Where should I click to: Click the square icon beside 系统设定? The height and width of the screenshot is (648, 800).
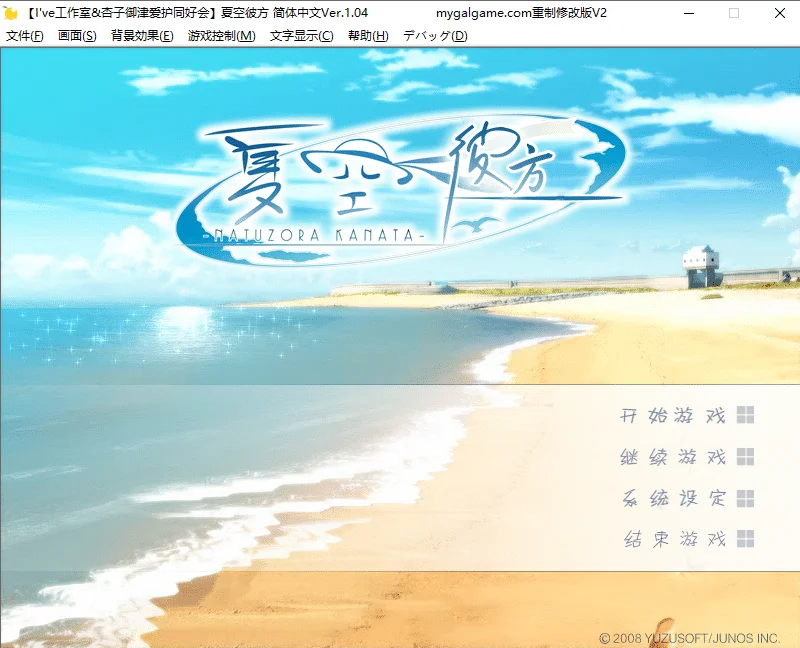pos(745,499)
